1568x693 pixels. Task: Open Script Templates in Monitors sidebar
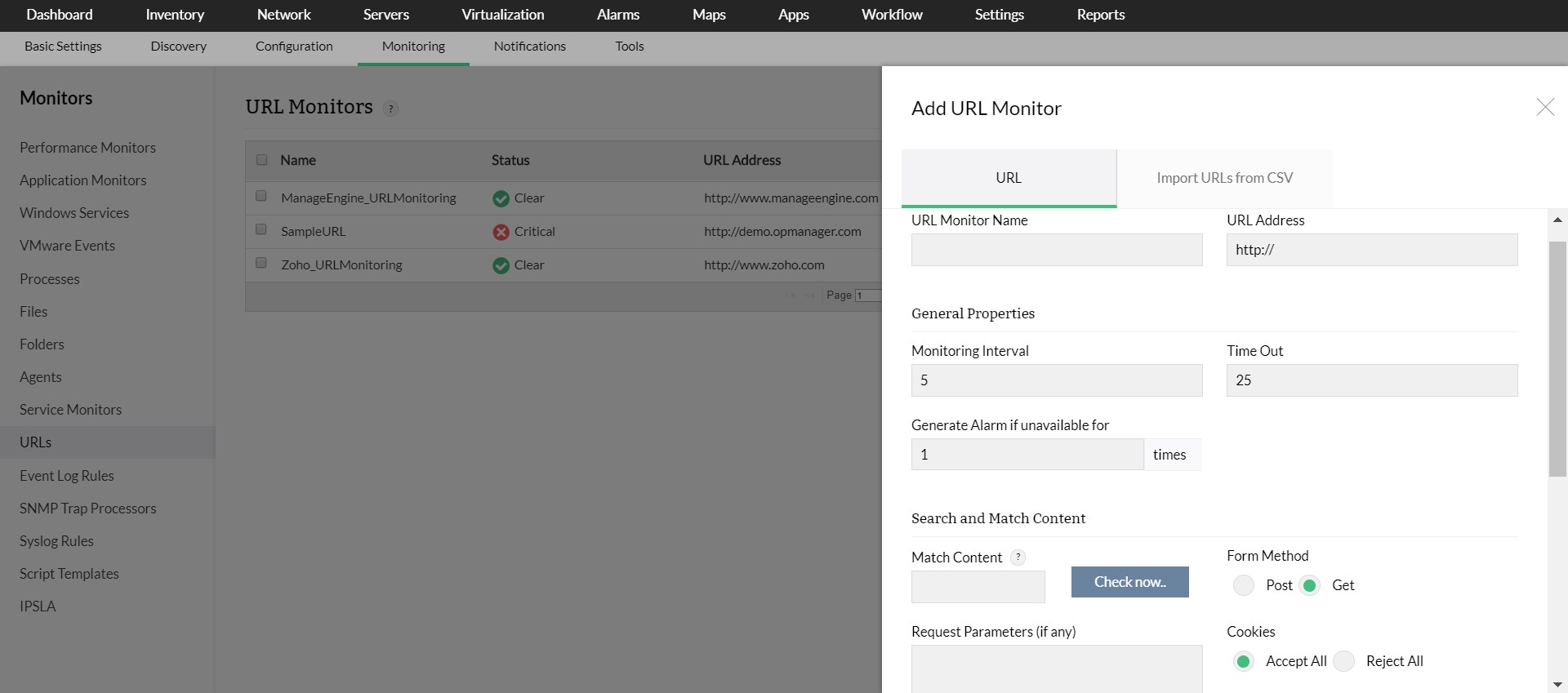click(69, 574)
